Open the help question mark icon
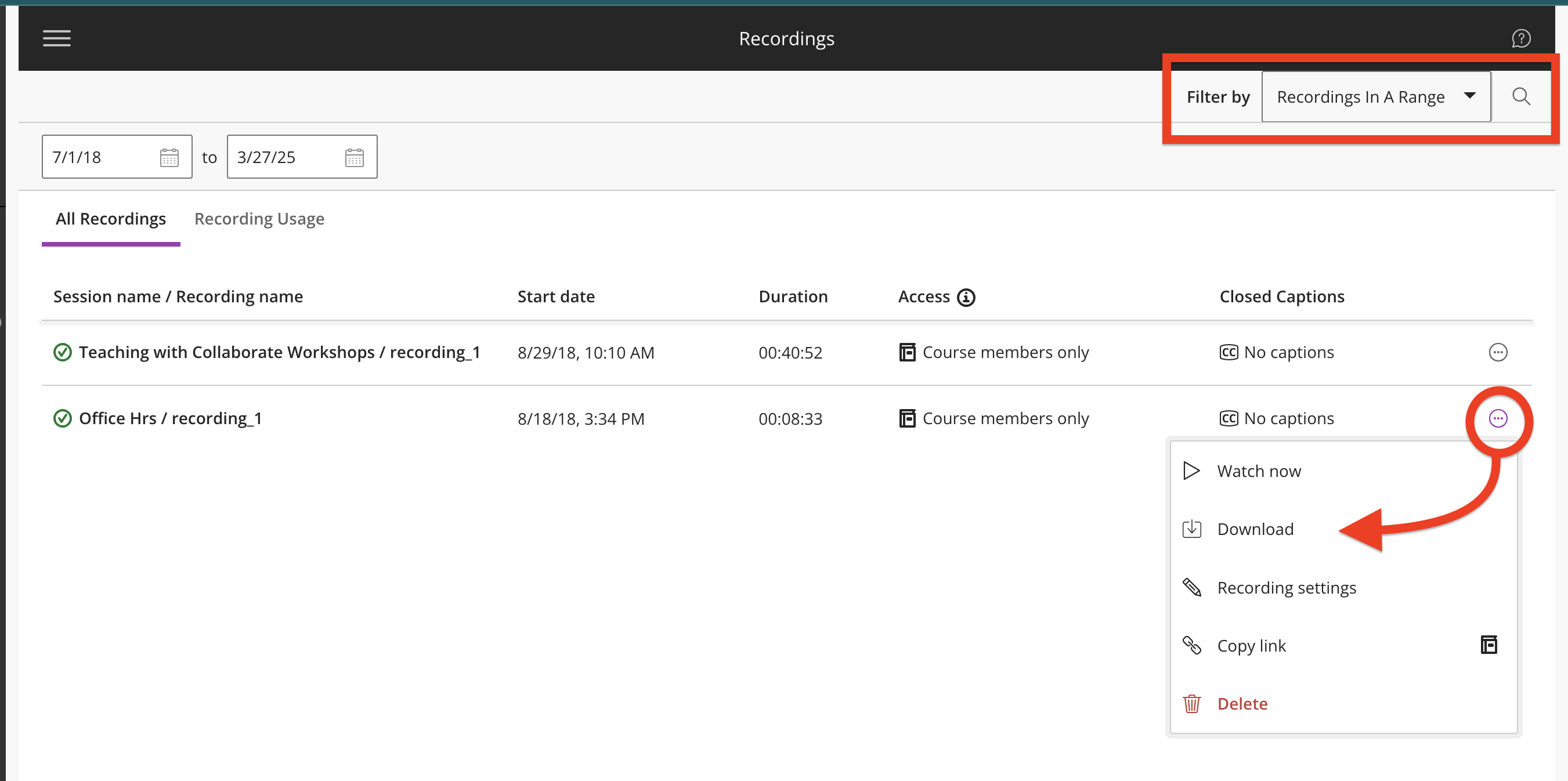This screenshot has height=781, width=1568. (1520, 38)
